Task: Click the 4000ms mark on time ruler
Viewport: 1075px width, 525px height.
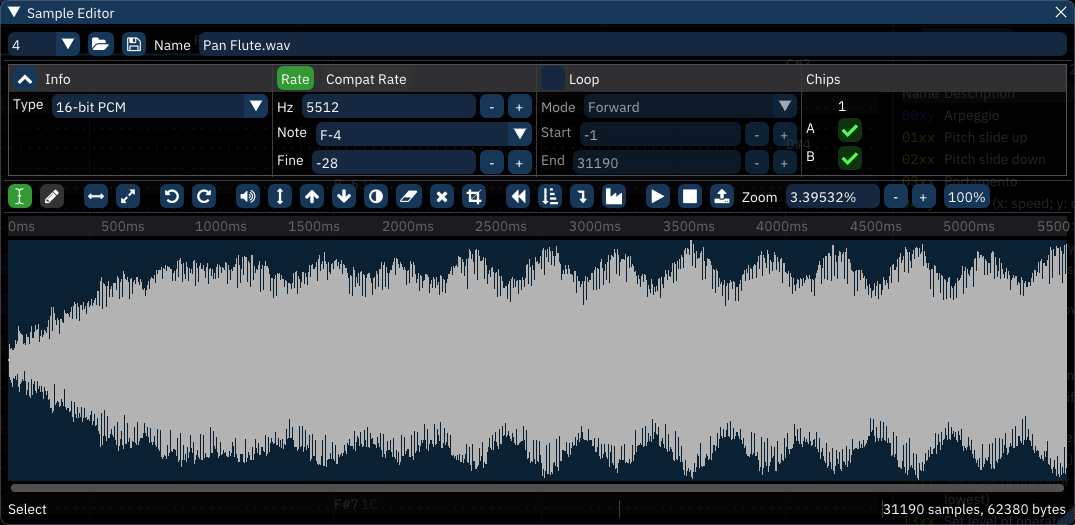Action: click(782, 226)
